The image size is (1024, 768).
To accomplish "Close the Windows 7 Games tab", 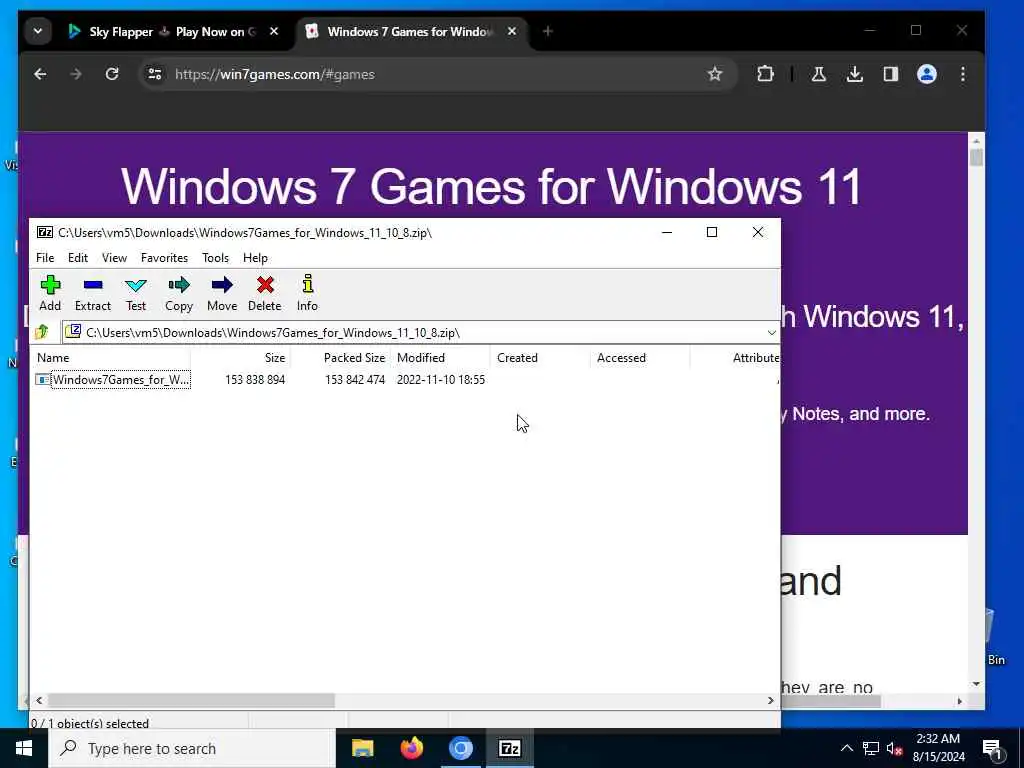I will click(x=512, y=31).
